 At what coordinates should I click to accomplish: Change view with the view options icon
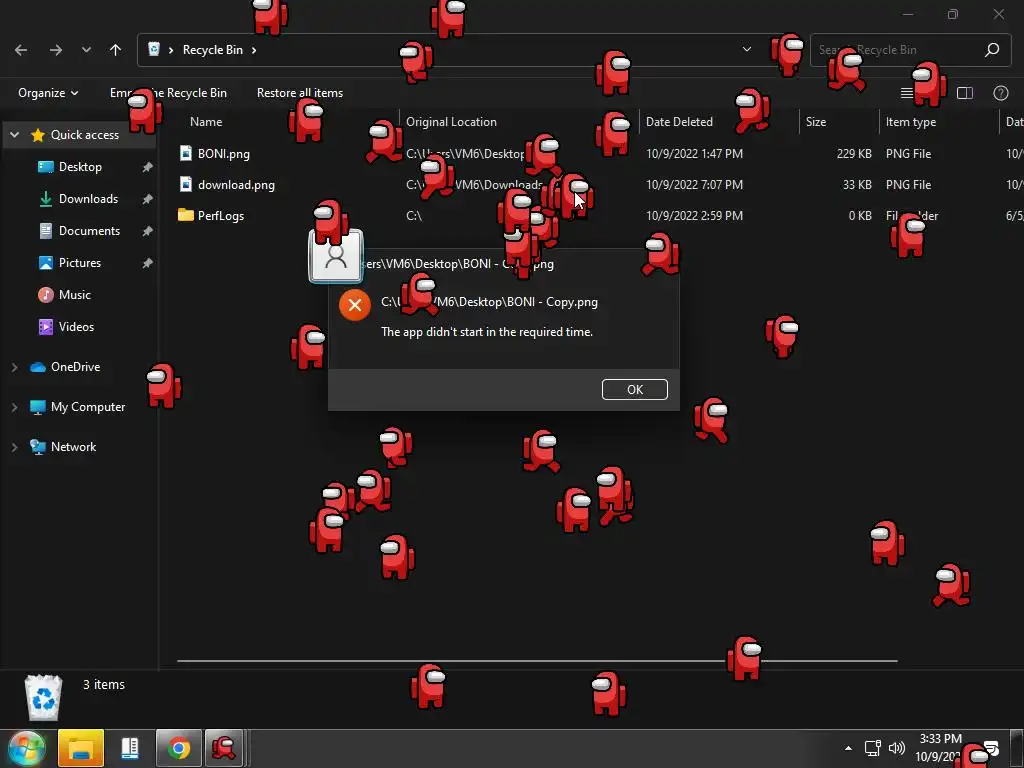pyautogui.click(x=907, y=93)
